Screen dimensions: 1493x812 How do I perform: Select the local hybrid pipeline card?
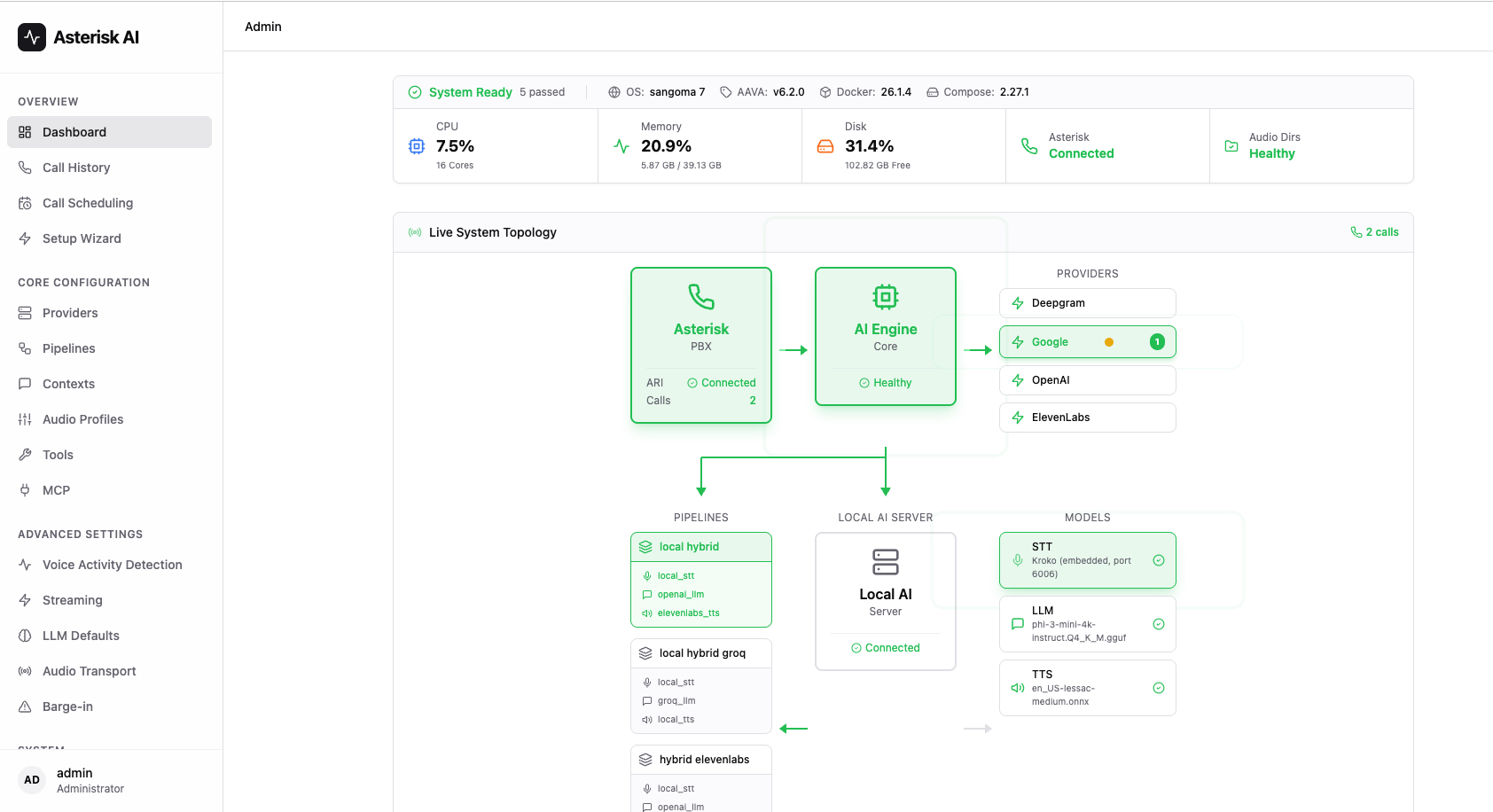pos(700,547)
